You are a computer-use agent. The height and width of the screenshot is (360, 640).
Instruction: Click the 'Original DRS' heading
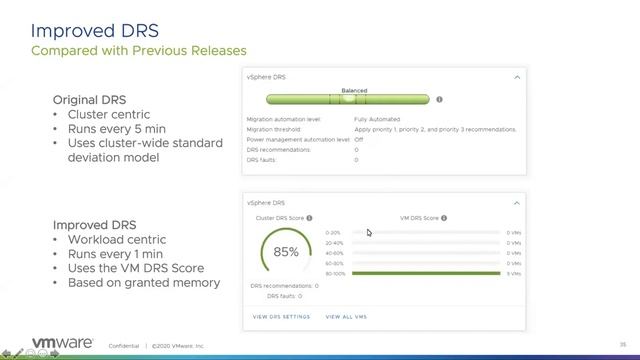[x=89, y=100]
